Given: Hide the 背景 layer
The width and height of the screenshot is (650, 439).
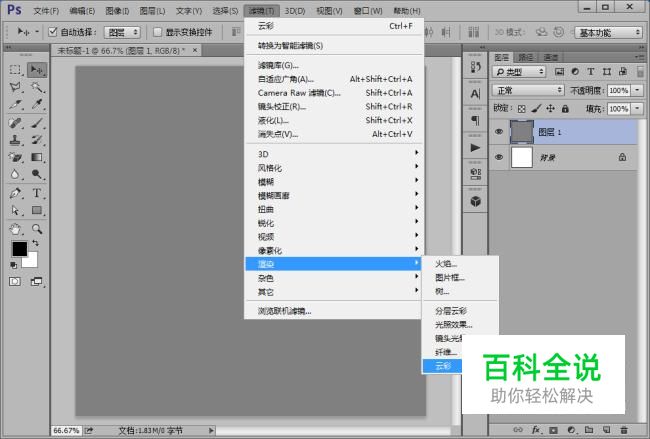Looking at the screenshot, I should click(x=499, y=157).
